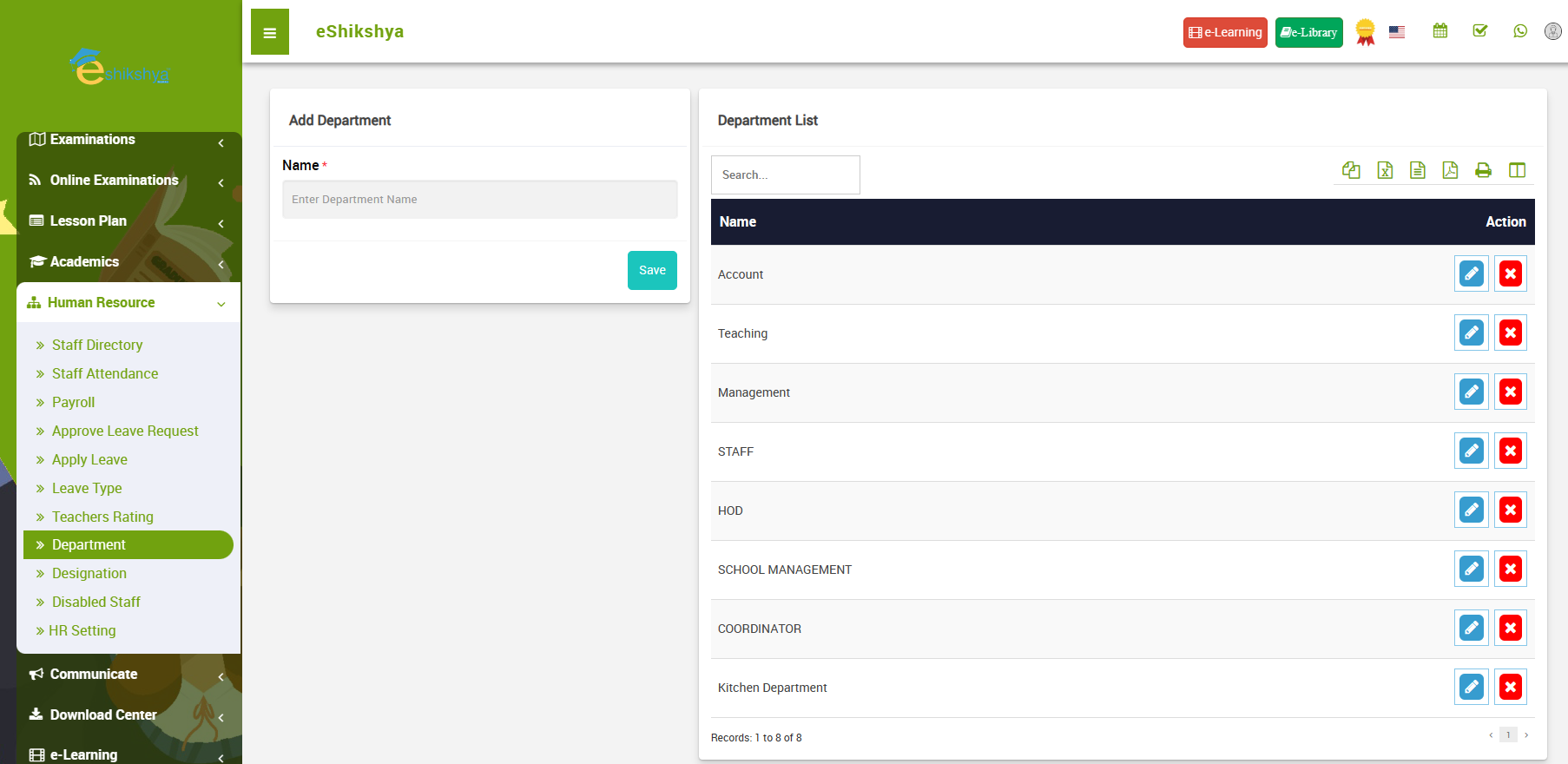This screenshot has height=764, width=1568.
Task: Select Designation in the sidebar
Action: [x=89, y=574]
